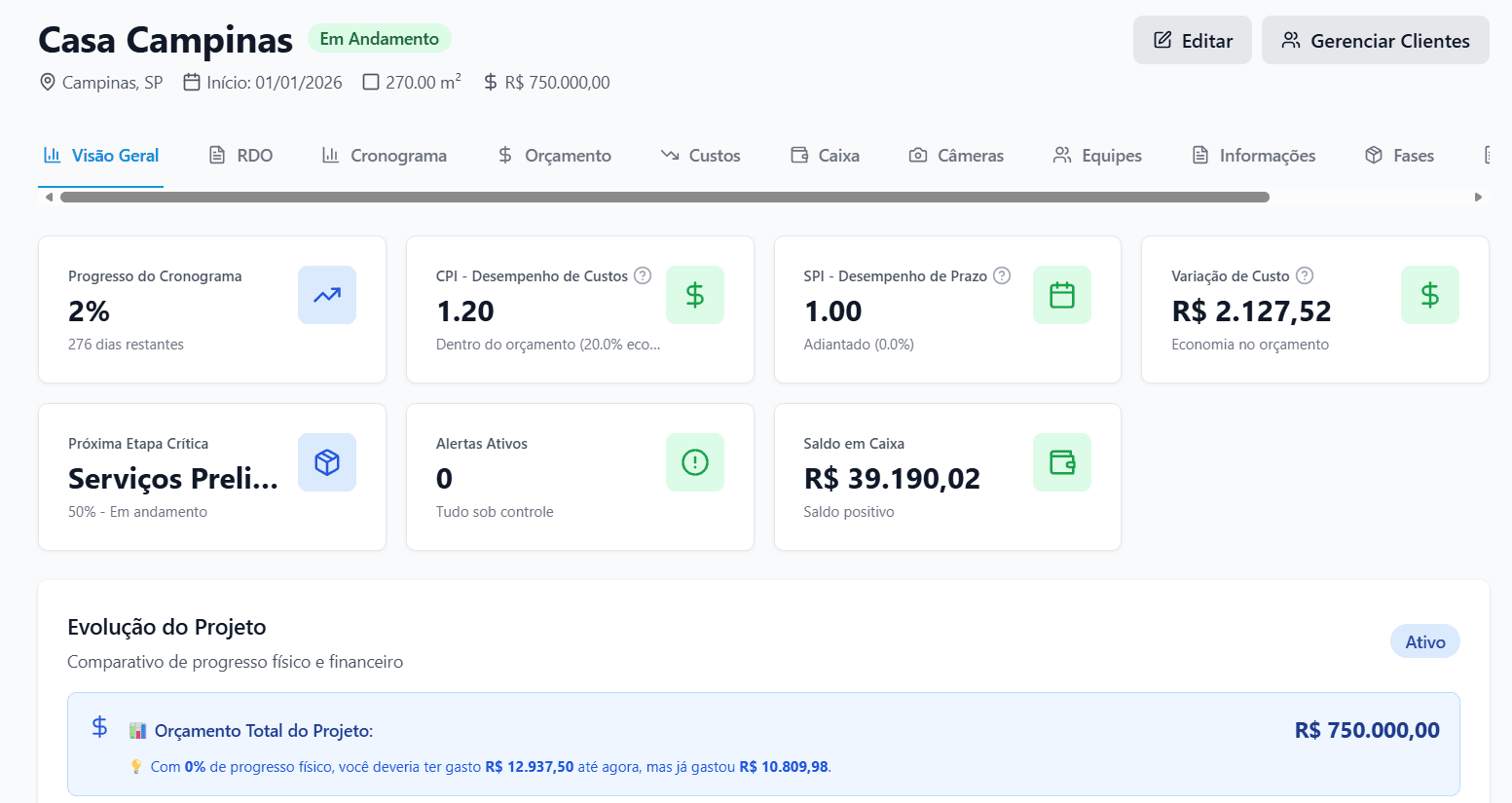Image resolution: width=1512 pixels, height=803 pixels.
Task: Click the green dollar icon on CPI card
Action: click(x=694, y=295)
